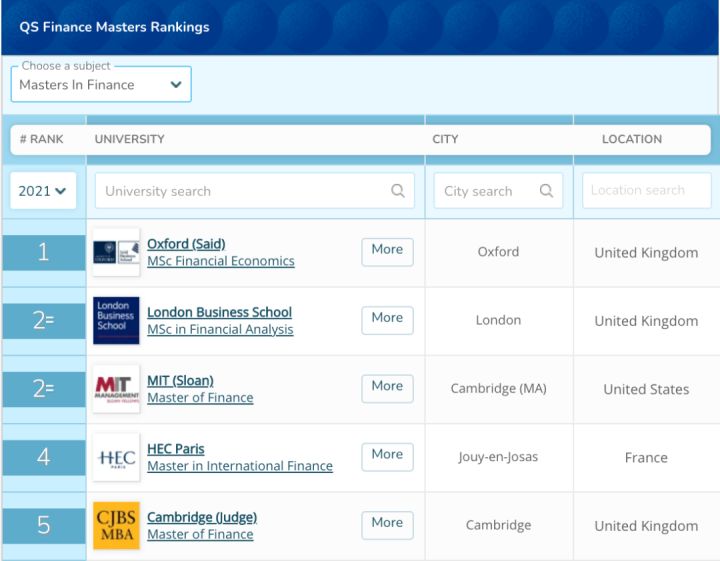720x561 pixels.
Task: Open Cambridge Judge's Master of Finance link
Action: pyautogui.click(x=200, y=534)
